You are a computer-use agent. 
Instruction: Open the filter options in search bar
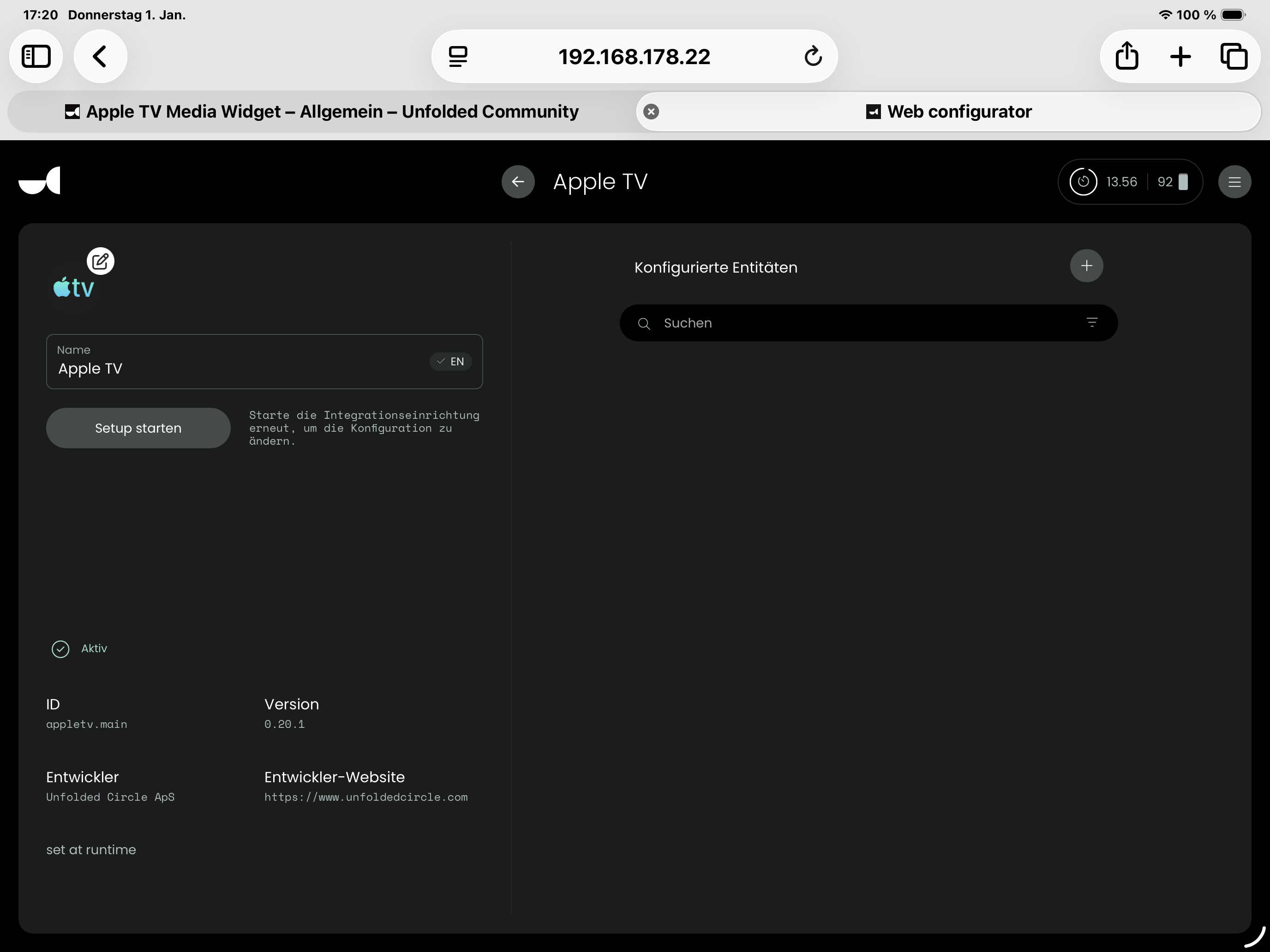tap(1092, 322)
